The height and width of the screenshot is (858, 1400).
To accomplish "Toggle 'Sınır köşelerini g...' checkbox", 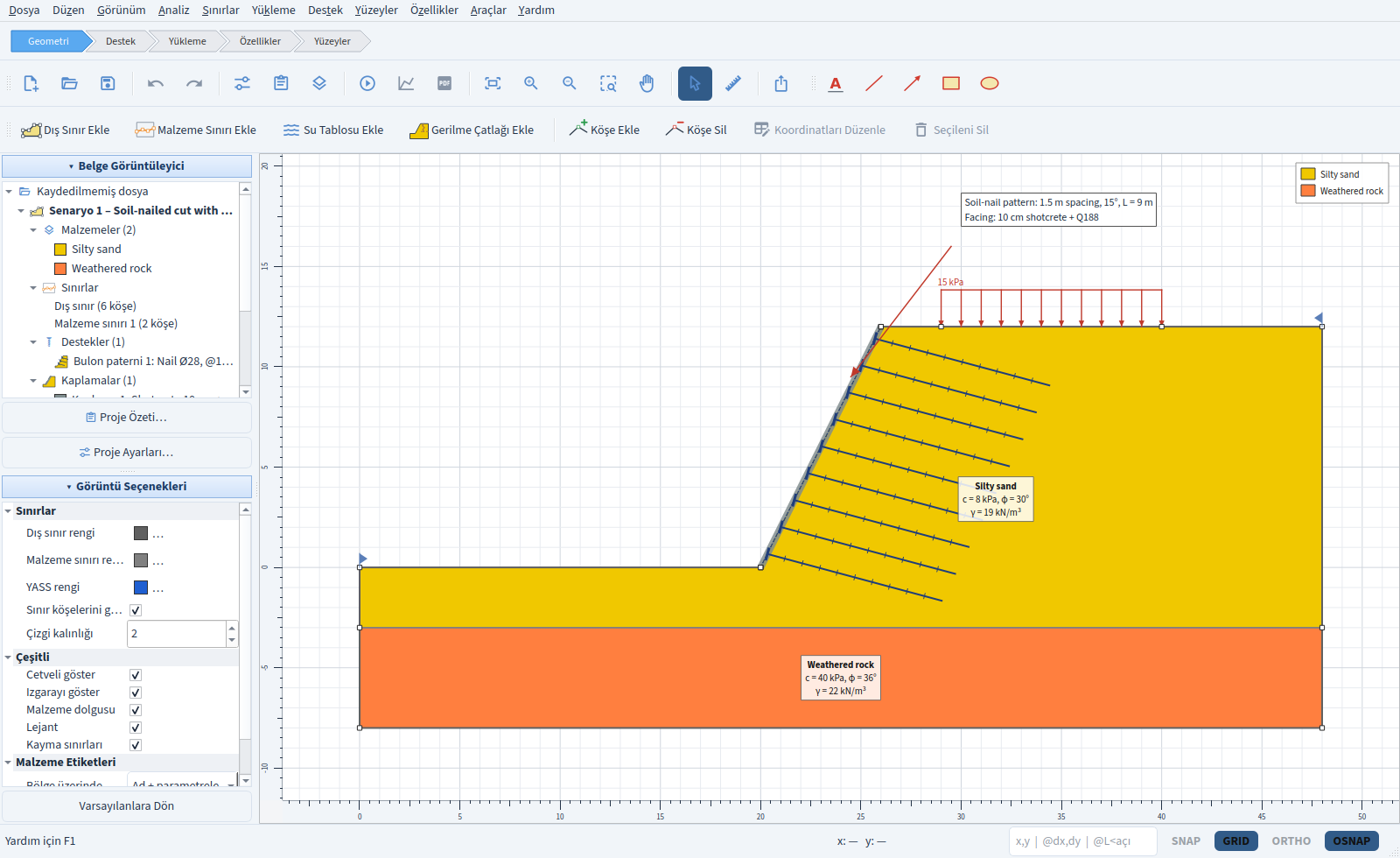I will (x=136, y=610).
